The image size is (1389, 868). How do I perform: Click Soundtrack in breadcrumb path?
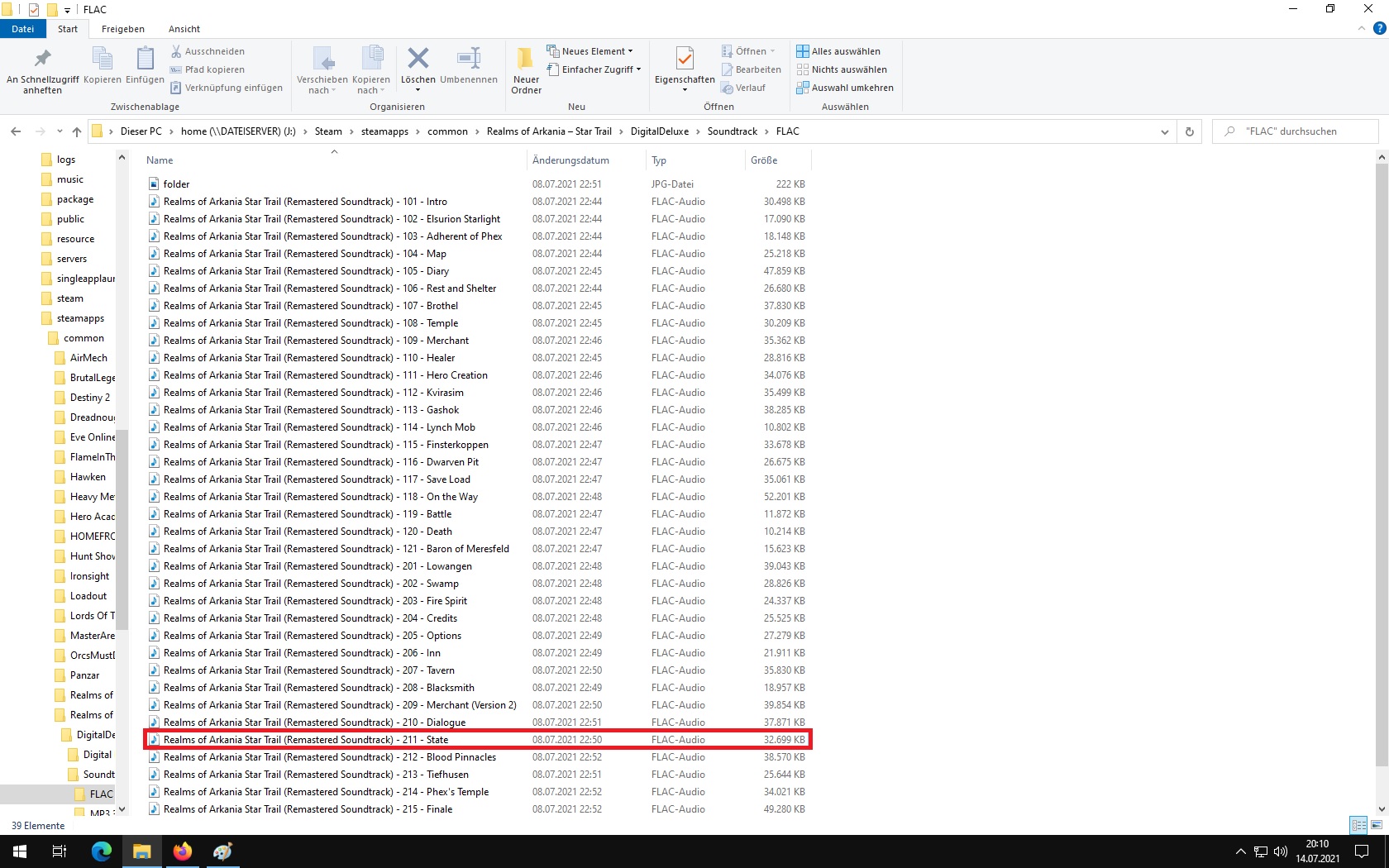[732, 131]
